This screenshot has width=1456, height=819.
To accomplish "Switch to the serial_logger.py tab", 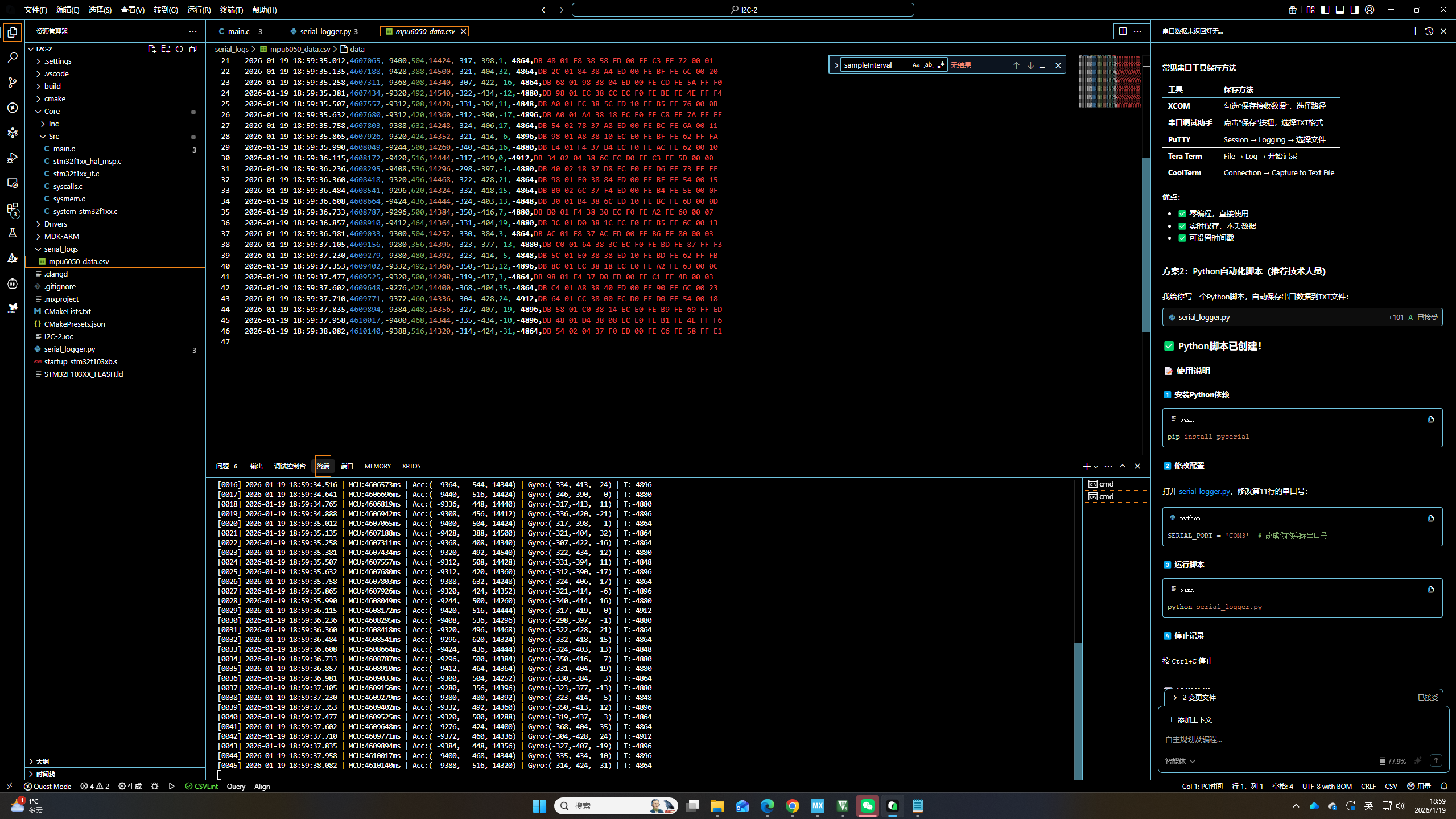I will (x=326, y=31).
